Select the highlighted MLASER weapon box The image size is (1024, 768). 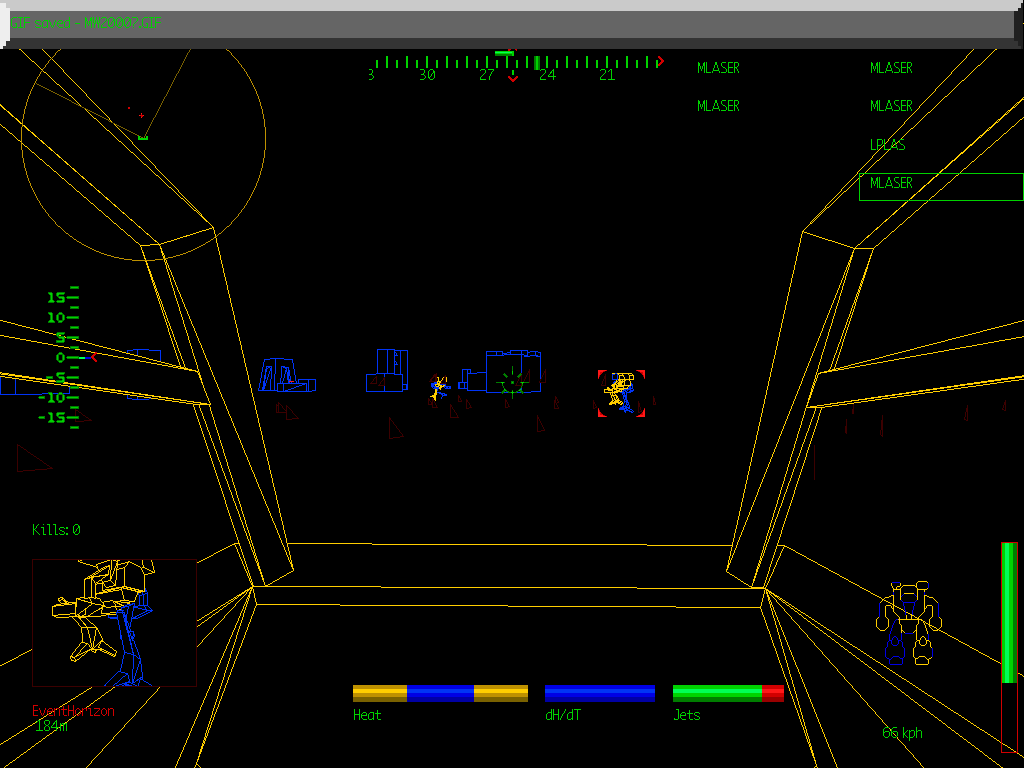[940, 186]
